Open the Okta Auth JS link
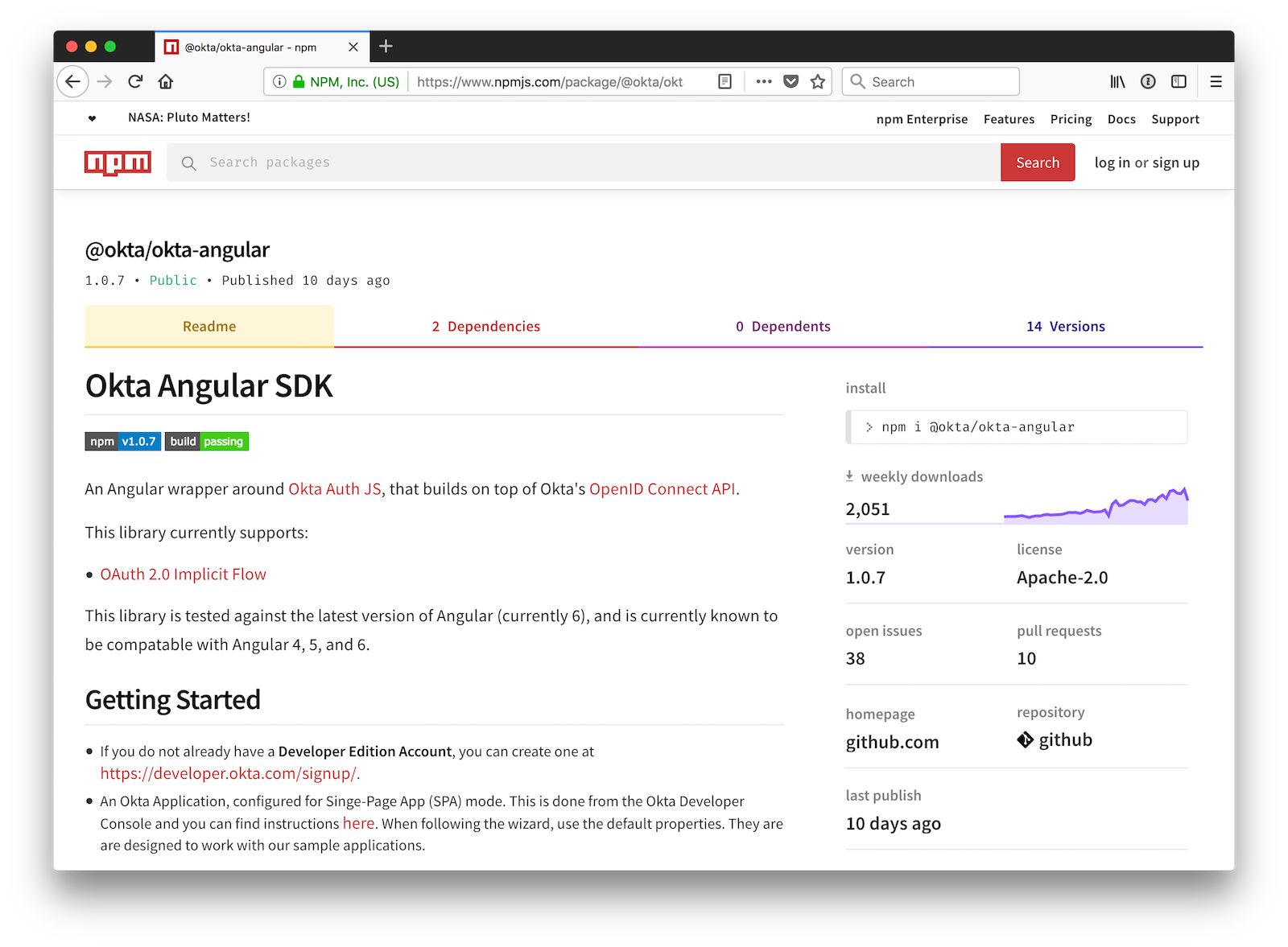The width and height of the screenshot is (1288, 947). (334, 489)
